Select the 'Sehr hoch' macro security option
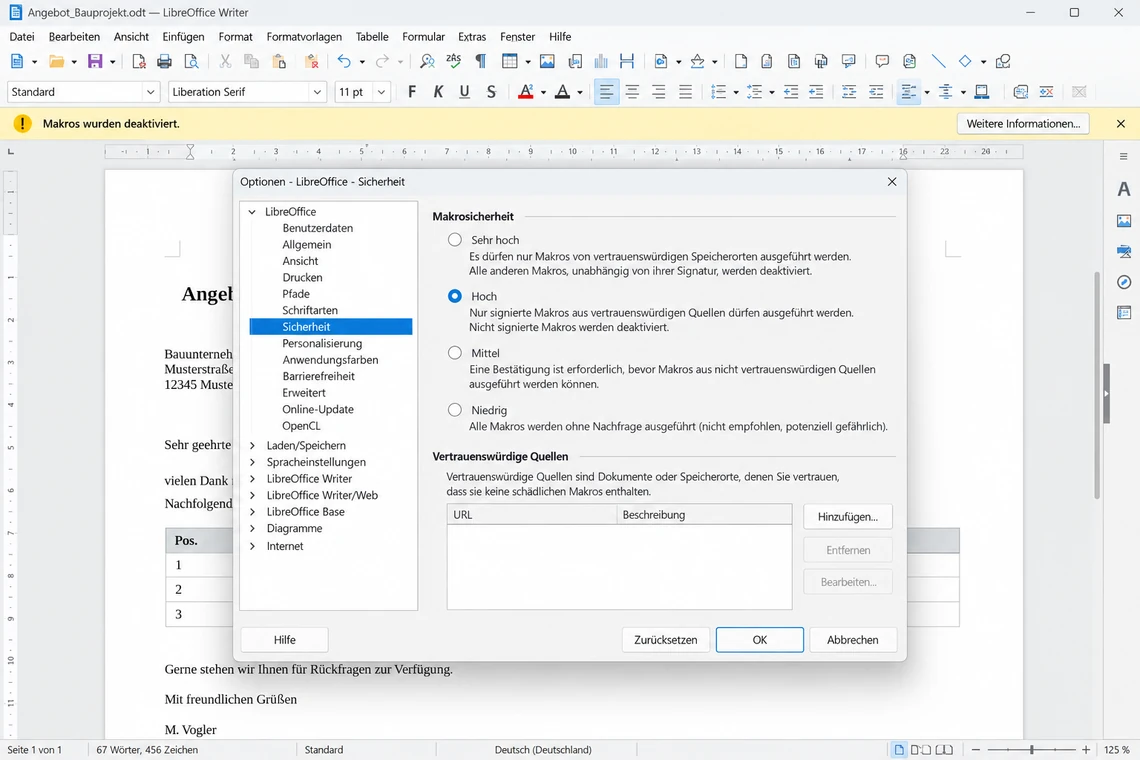Viewport: 1140px width, 760px height. (x=454, y=239)
